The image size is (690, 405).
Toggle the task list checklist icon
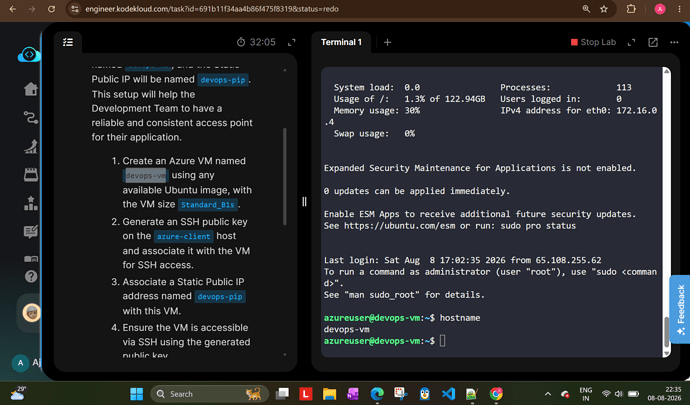68,42
